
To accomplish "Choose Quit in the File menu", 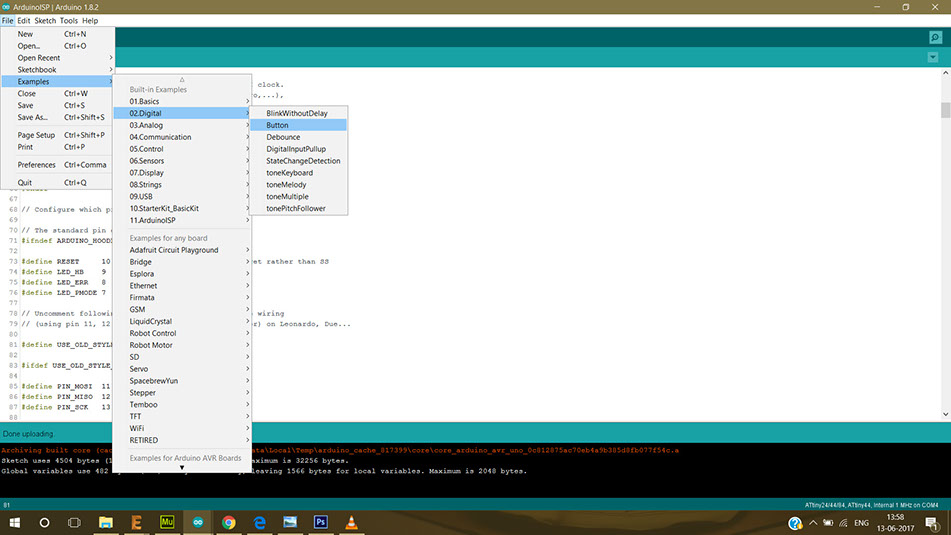I will click(x=58, y=183).
